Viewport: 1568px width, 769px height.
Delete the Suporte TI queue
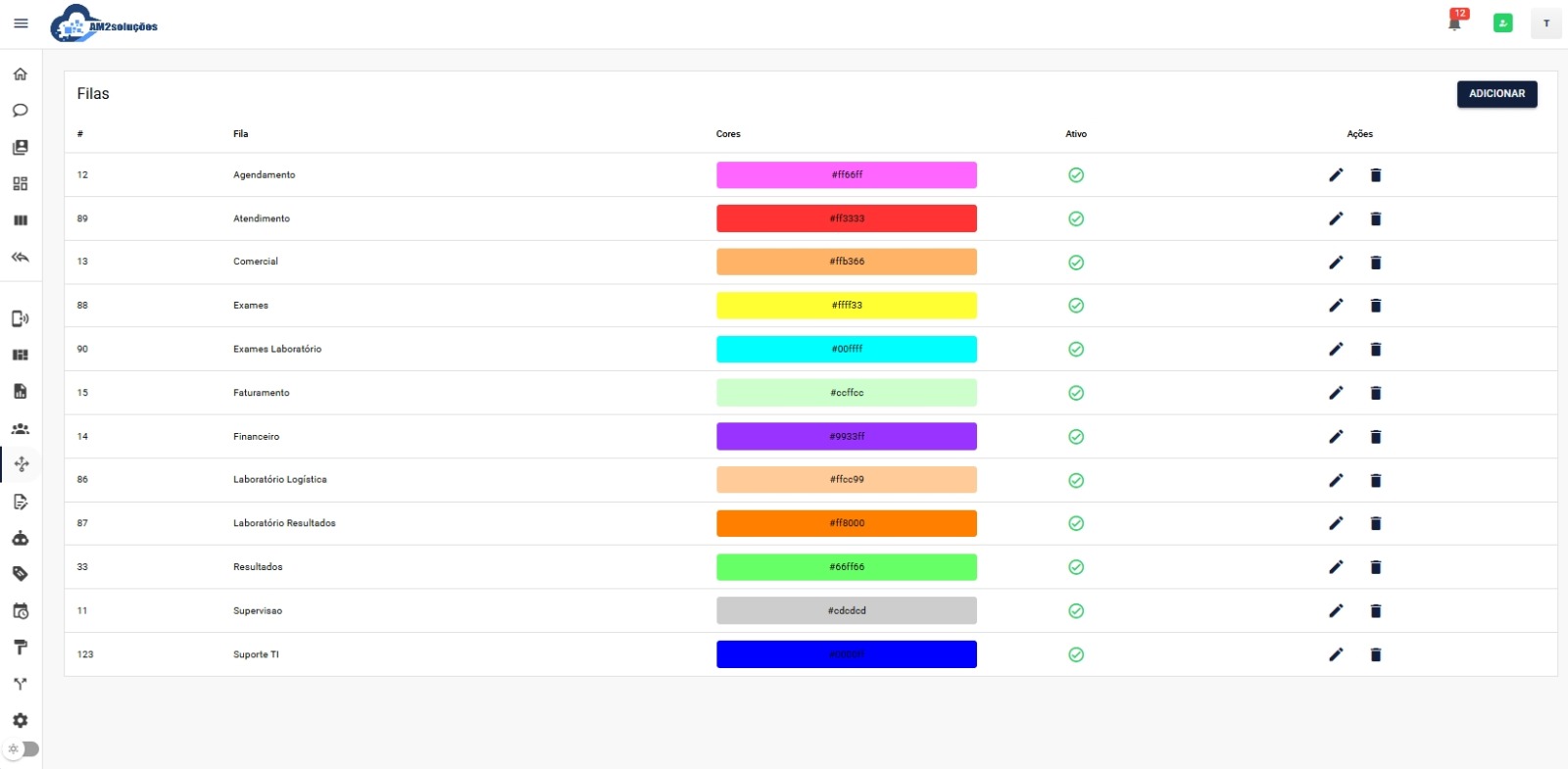pos(1375,654)
